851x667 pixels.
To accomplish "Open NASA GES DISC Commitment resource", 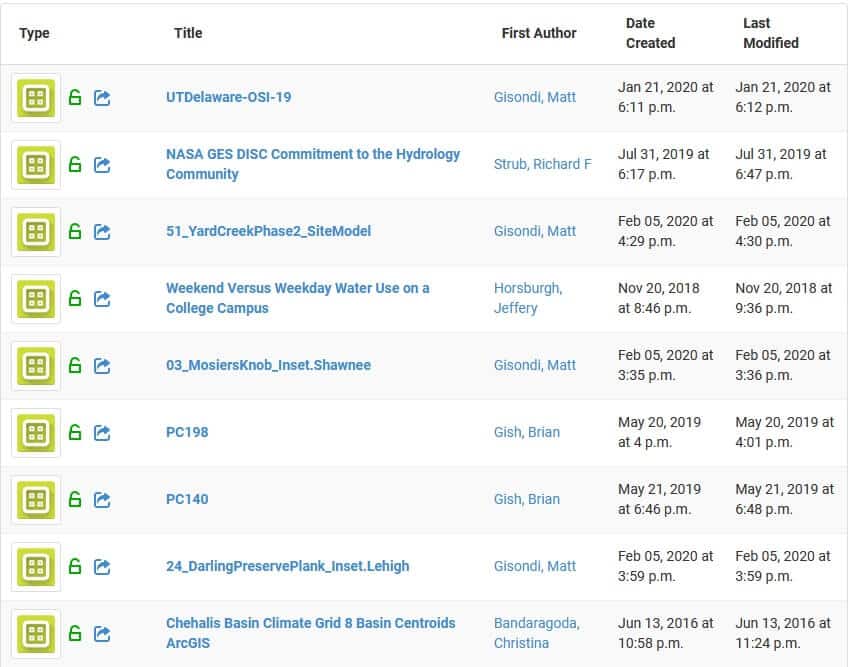I will (313, 164).
